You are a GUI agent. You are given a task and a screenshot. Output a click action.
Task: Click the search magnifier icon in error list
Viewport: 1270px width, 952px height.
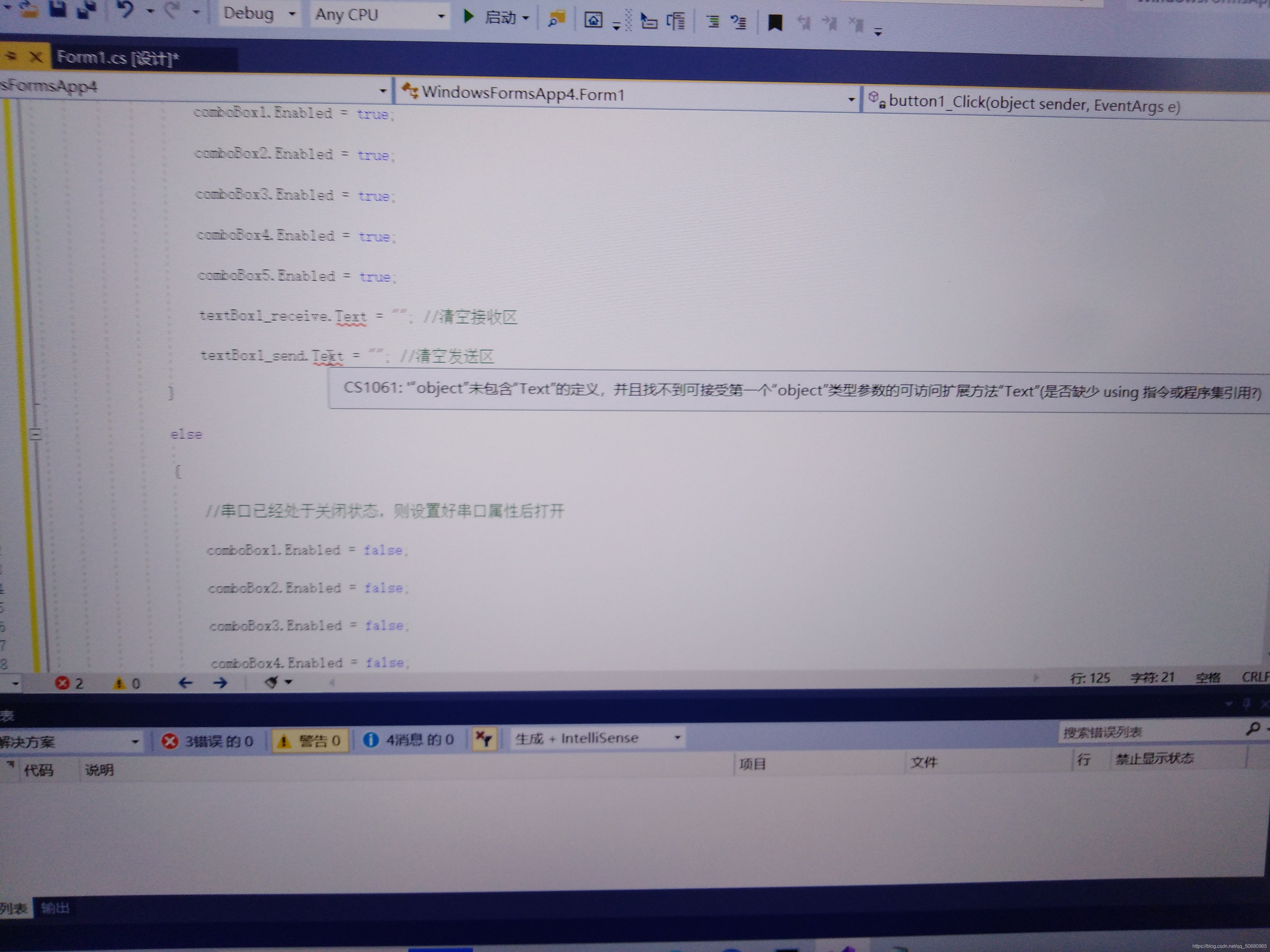[1253, 729]
